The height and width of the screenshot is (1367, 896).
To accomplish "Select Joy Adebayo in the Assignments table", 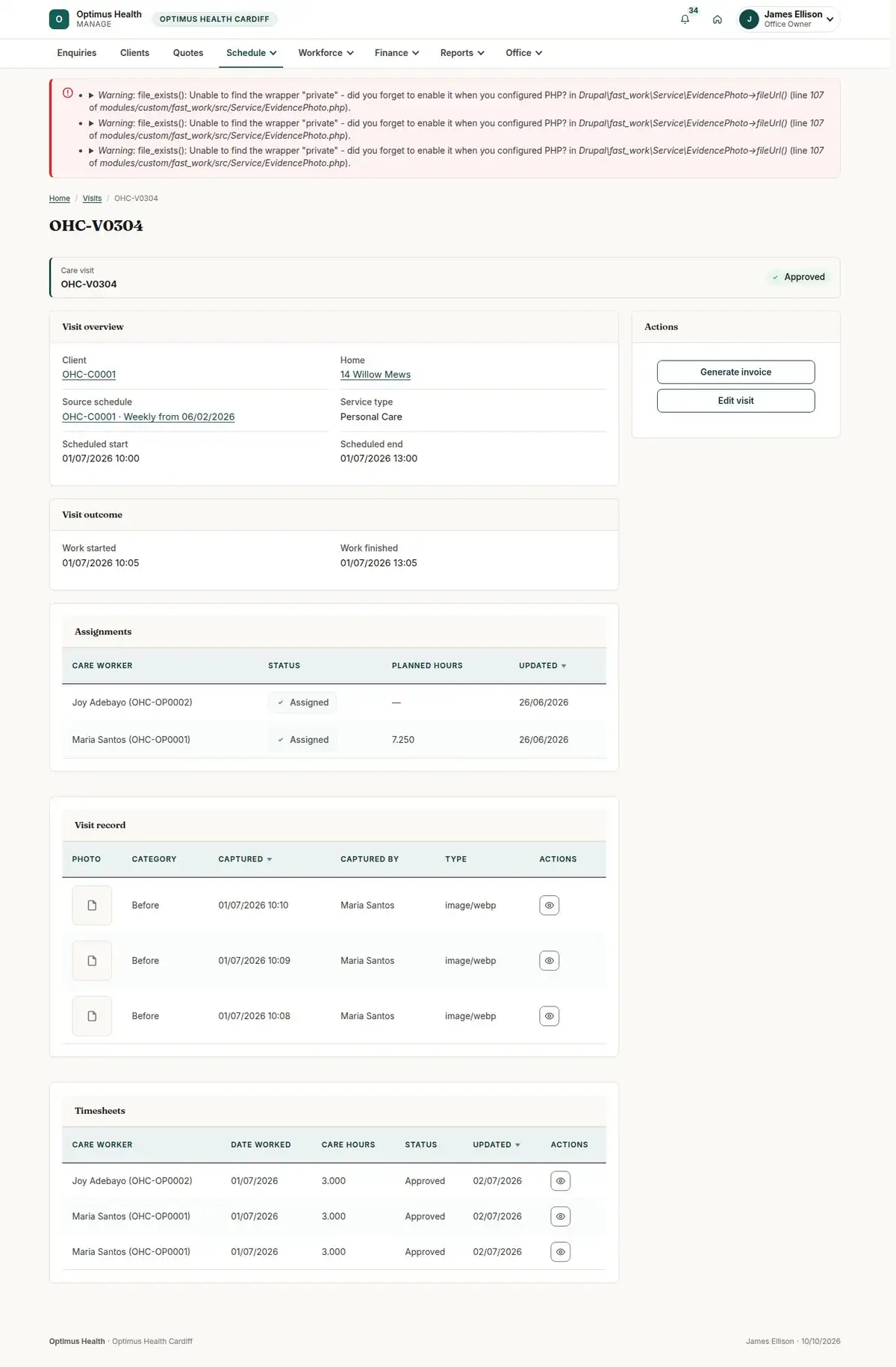I will click(132, 703).
